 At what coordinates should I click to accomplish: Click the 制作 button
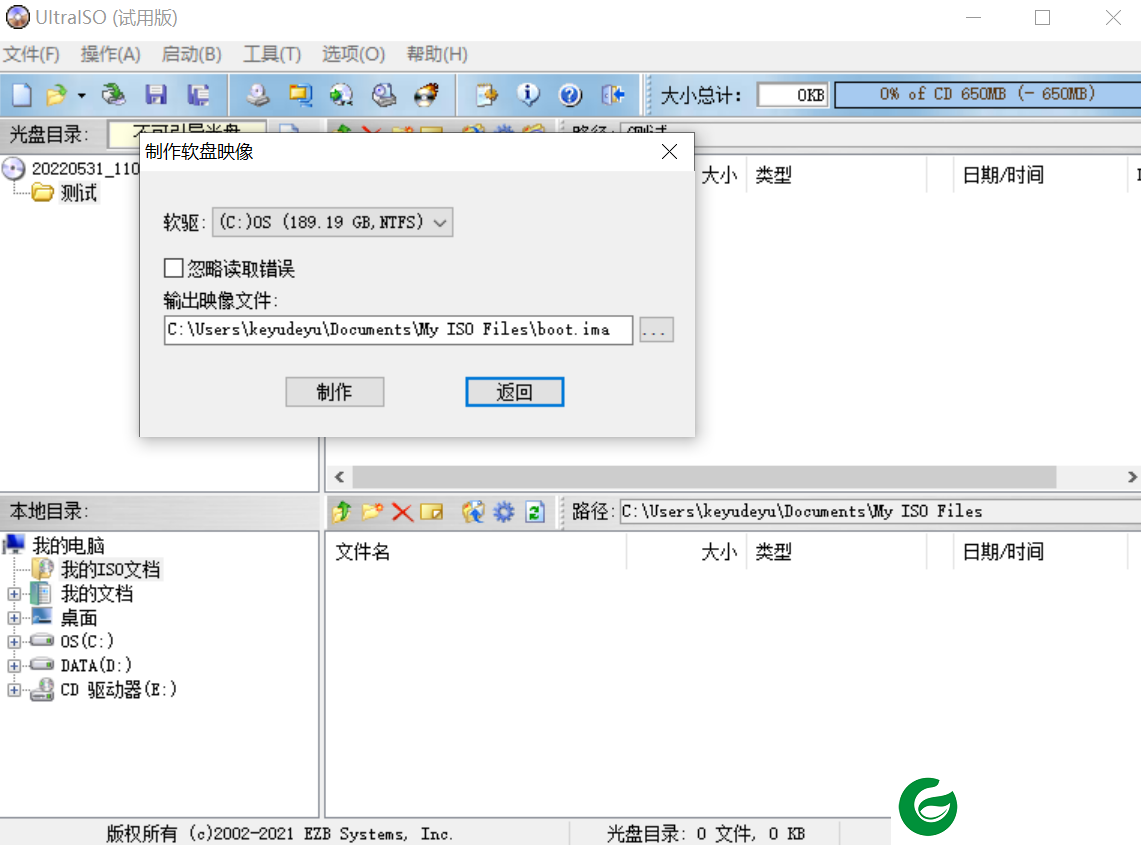coord(335,392)
